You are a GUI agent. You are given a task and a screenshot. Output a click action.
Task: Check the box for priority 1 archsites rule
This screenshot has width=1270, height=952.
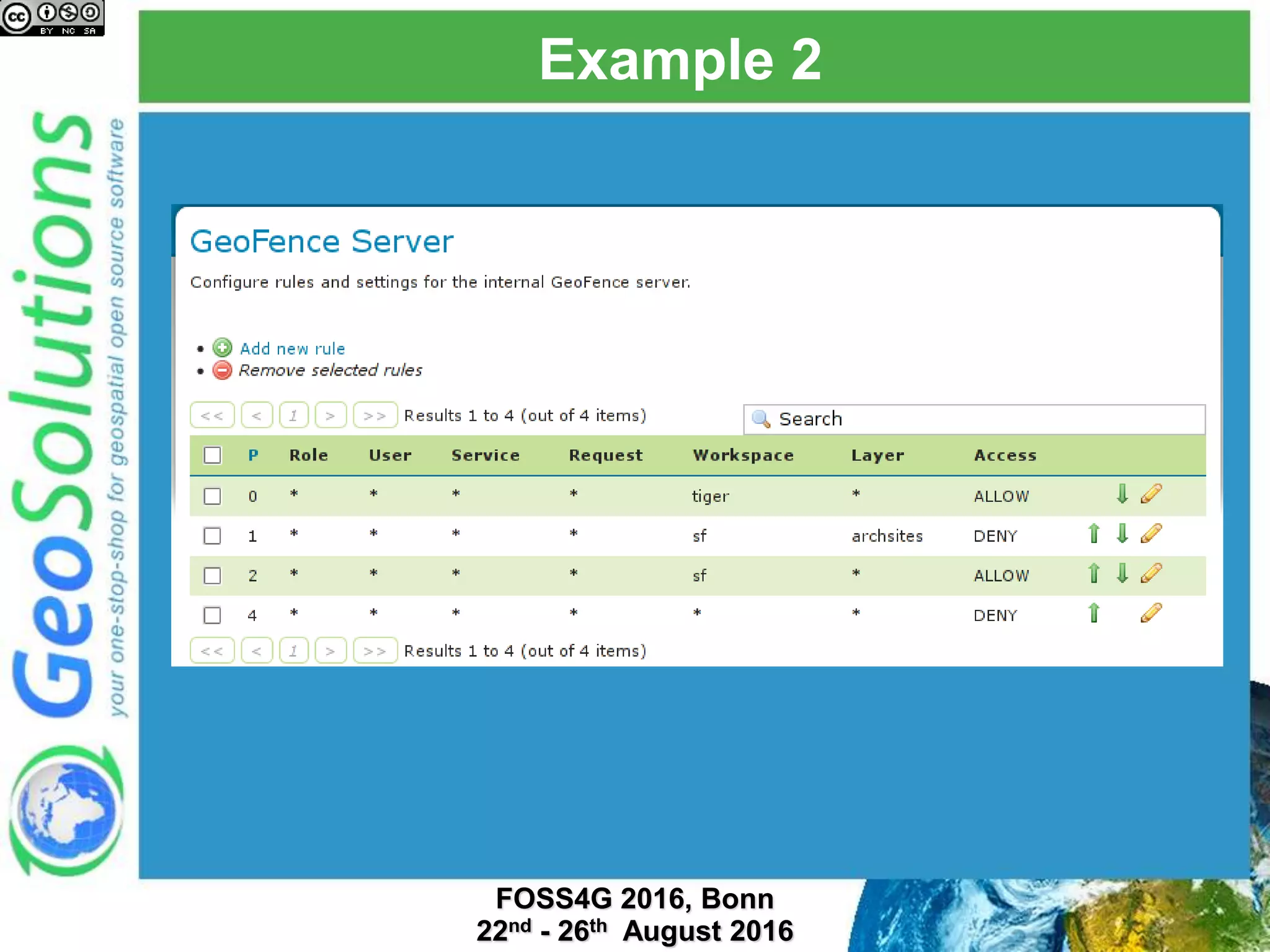coord(212,535)
